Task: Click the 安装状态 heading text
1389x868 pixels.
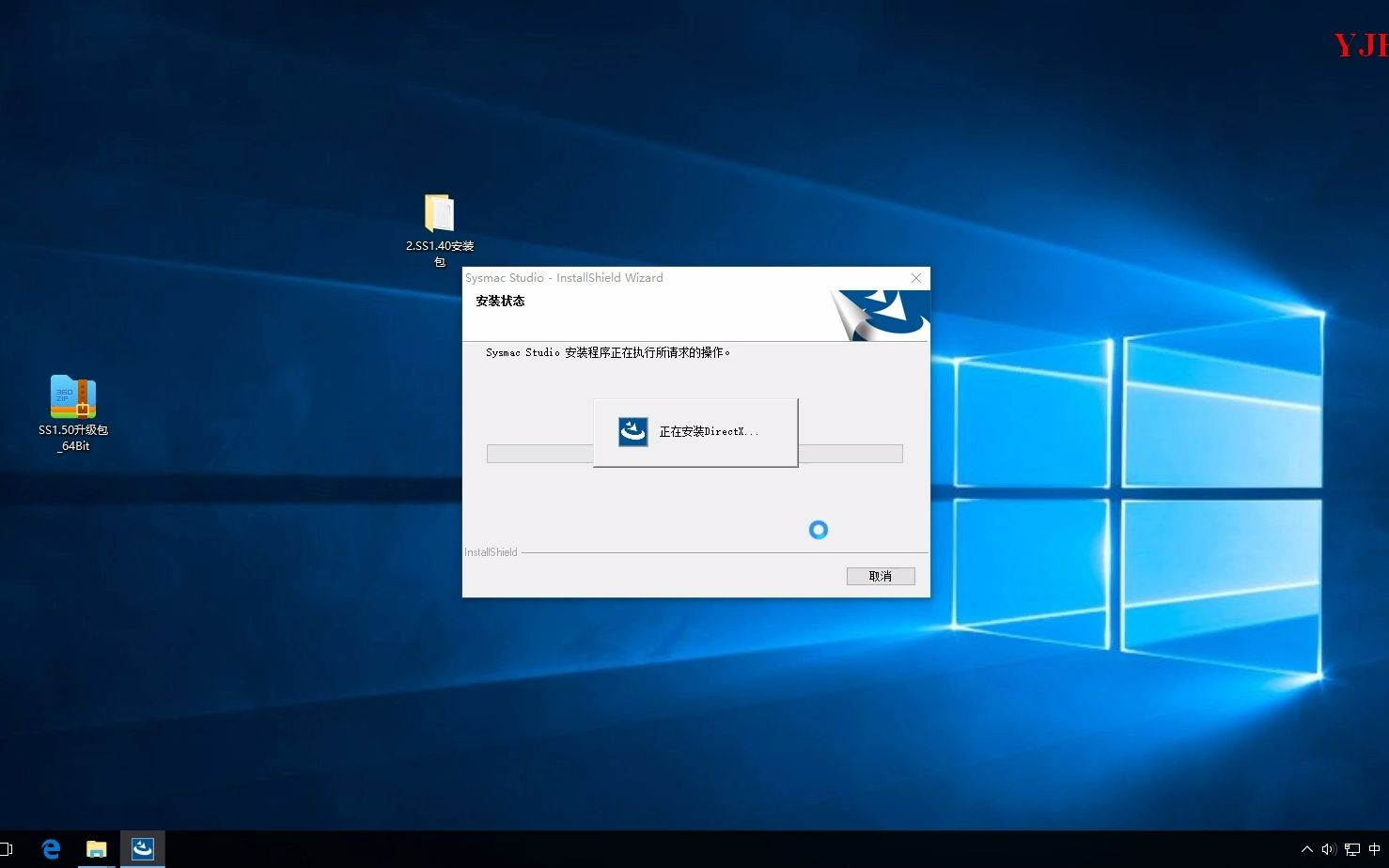Action: pyautogui.click(x=500, y=302)
